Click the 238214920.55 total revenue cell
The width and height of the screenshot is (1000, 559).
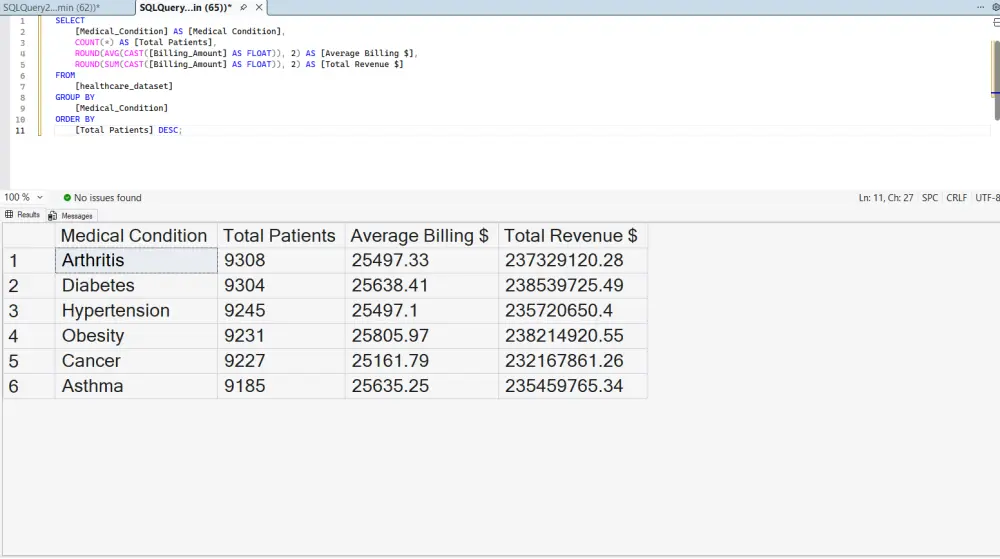click(x=573, y=336)
